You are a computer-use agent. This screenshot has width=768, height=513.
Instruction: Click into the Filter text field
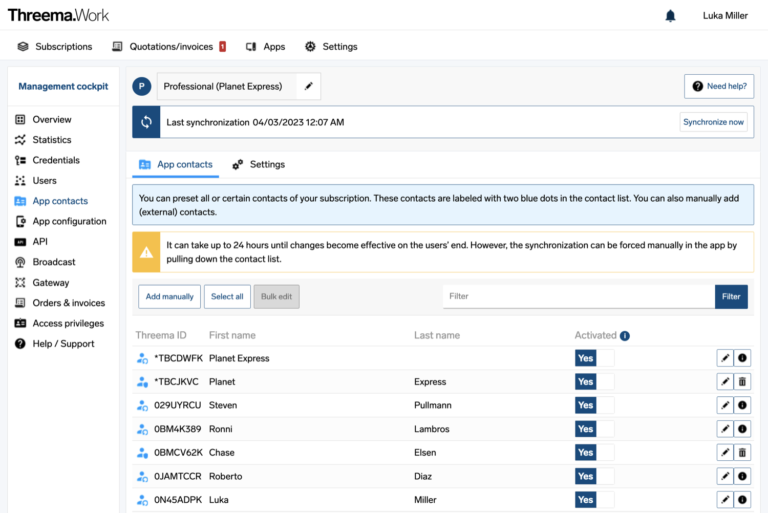pyautogui.click(x=578, y=296)
